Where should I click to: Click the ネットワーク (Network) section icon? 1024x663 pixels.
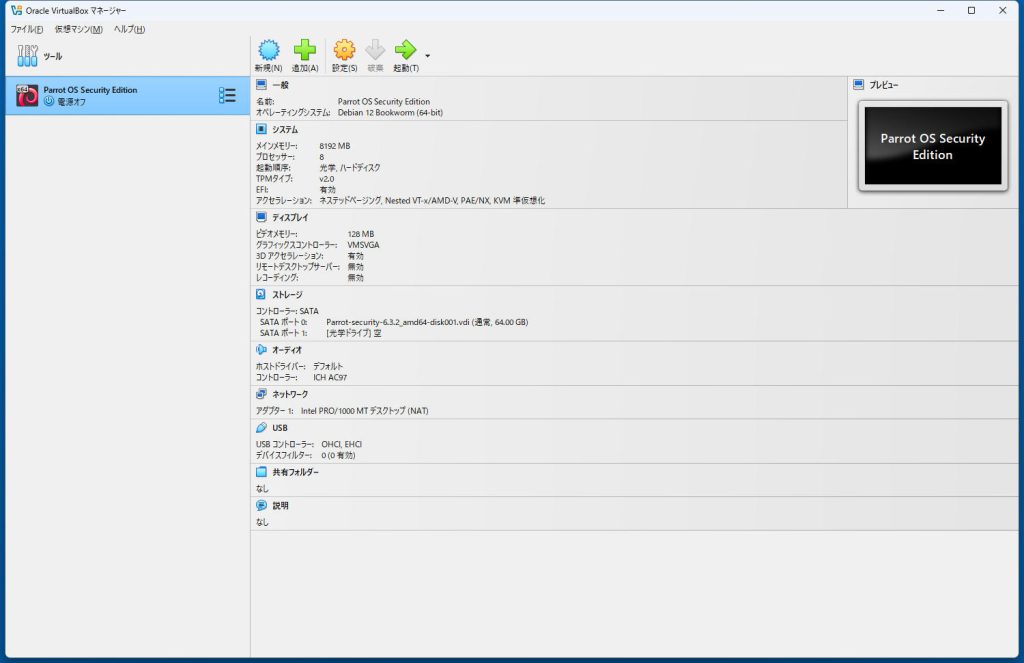coord(261,394)
